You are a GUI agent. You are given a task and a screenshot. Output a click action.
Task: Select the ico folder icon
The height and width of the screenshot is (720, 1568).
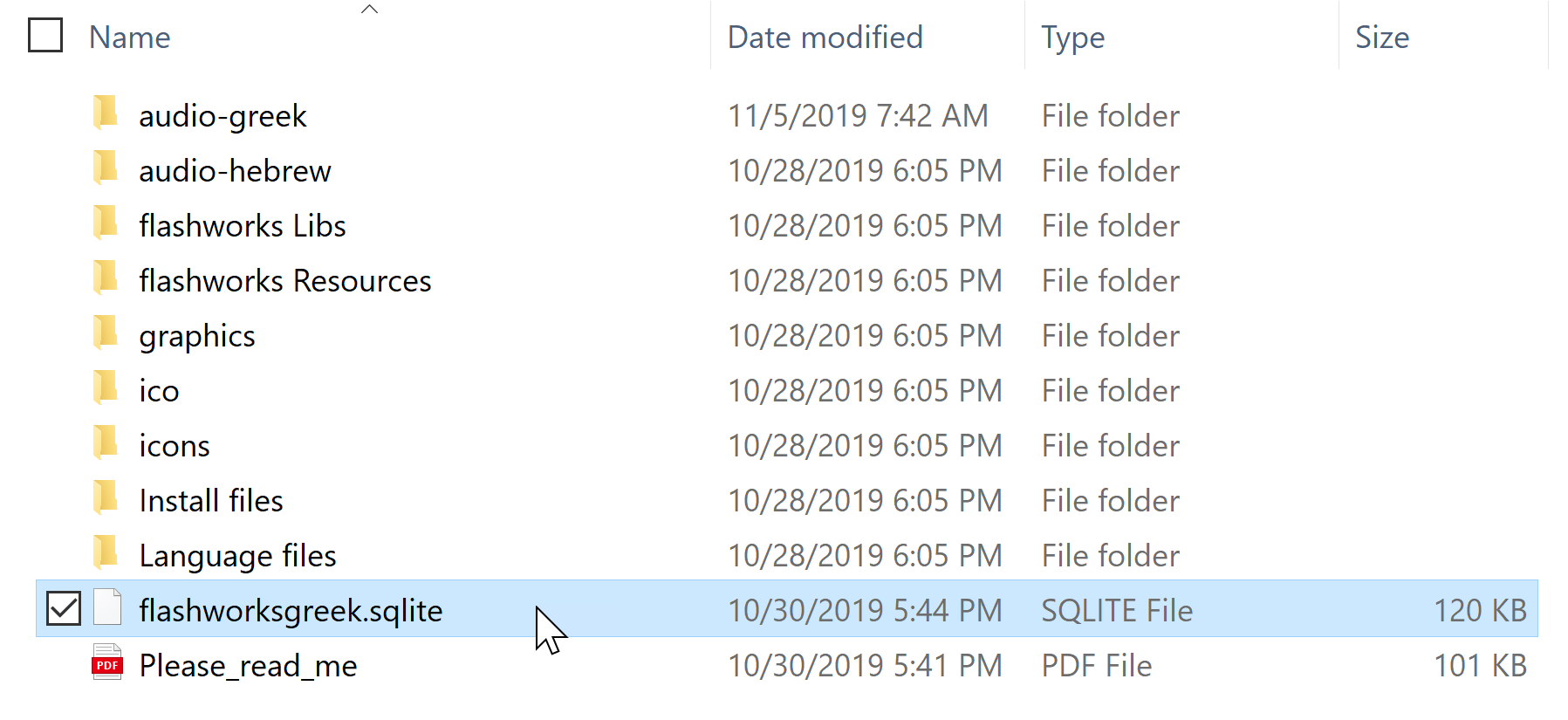click(x=106, y=388)
